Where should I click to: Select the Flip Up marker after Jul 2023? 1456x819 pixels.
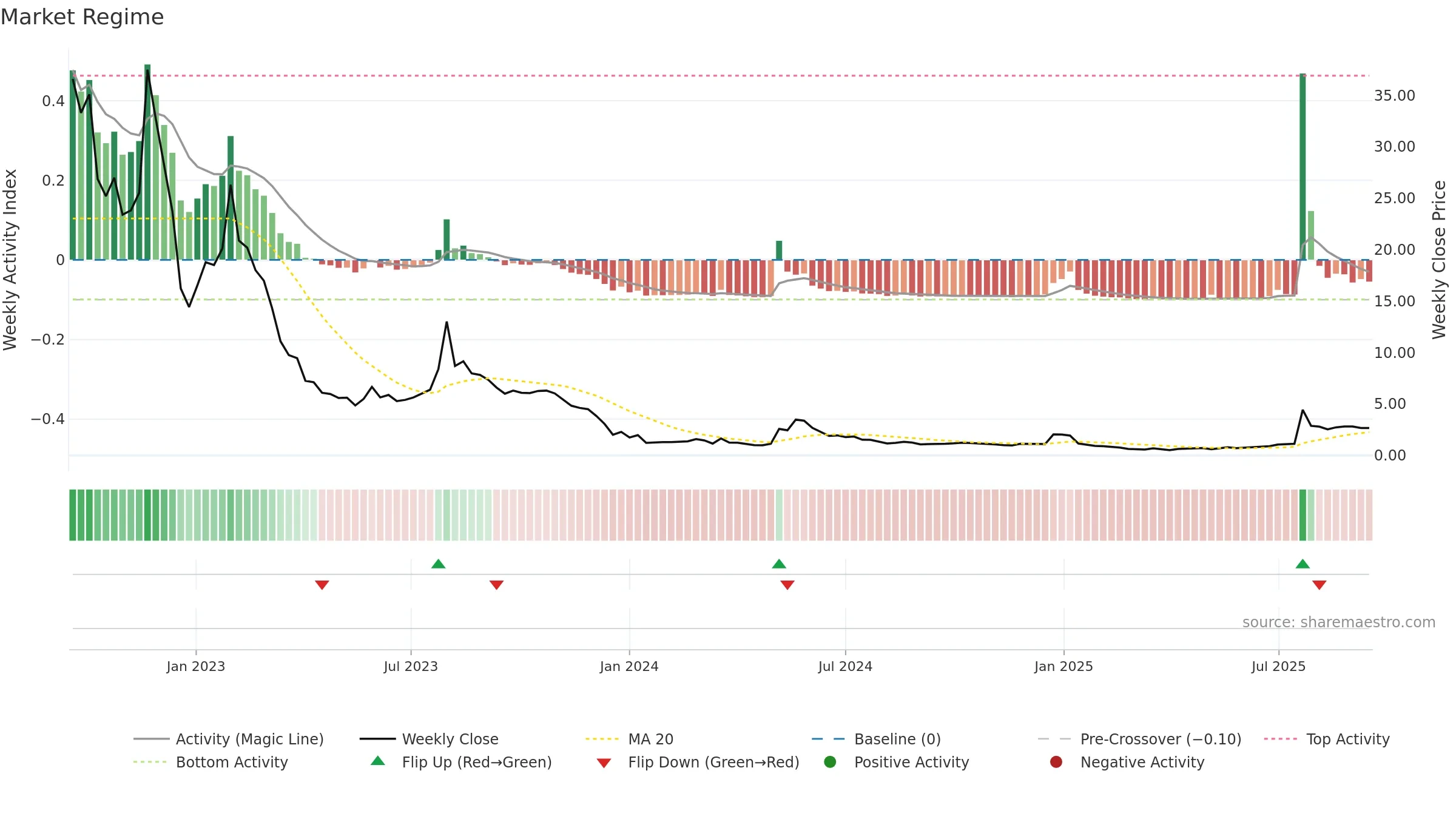pos(439,564)
